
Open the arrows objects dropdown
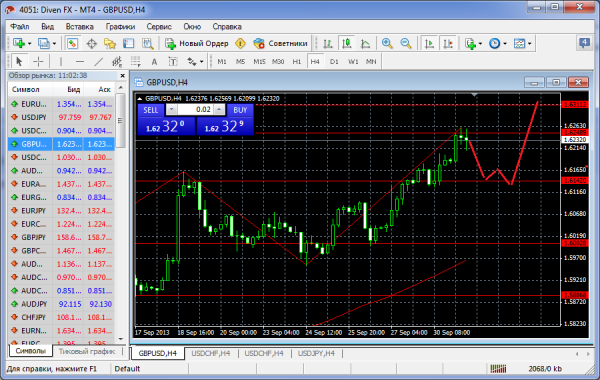point(195,62)
